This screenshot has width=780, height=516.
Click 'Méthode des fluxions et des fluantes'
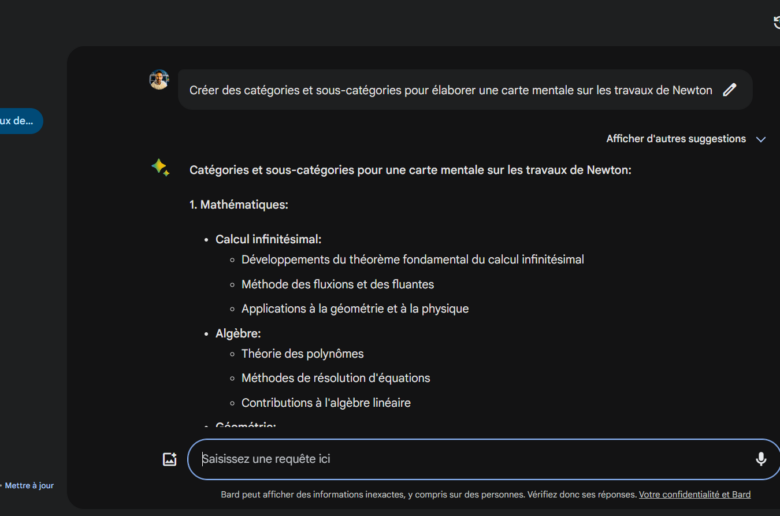[x=337, y=284]
